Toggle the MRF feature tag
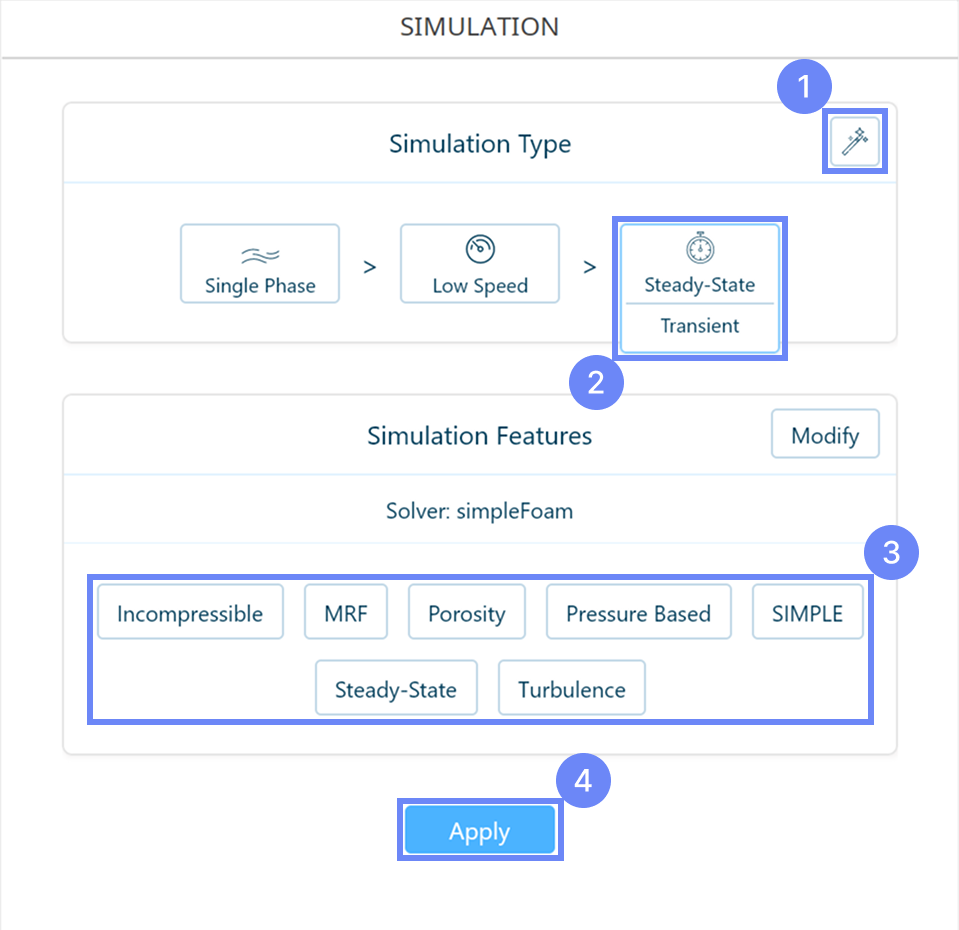959x930 pixels. click(x=346, y=613)
